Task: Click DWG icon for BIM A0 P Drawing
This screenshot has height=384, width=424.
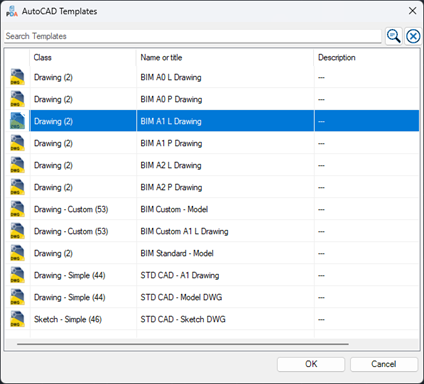Action: (x=17, y=99)
